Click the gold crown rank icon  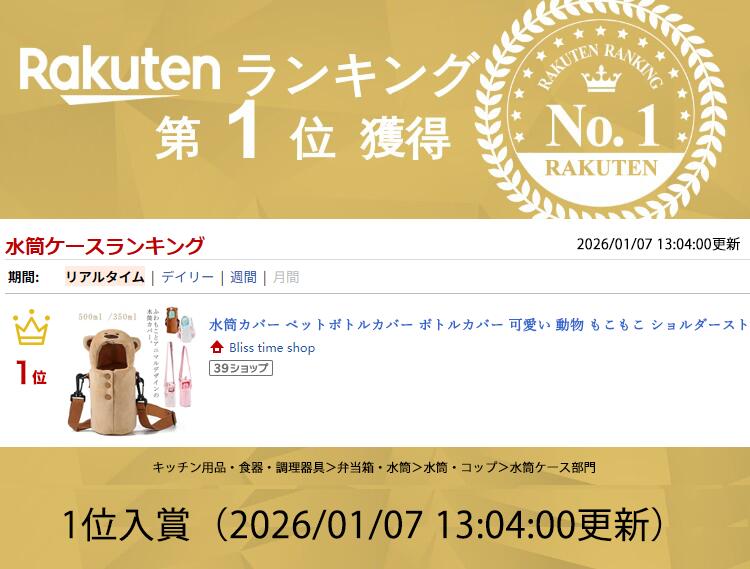click(x=32, y=327)
